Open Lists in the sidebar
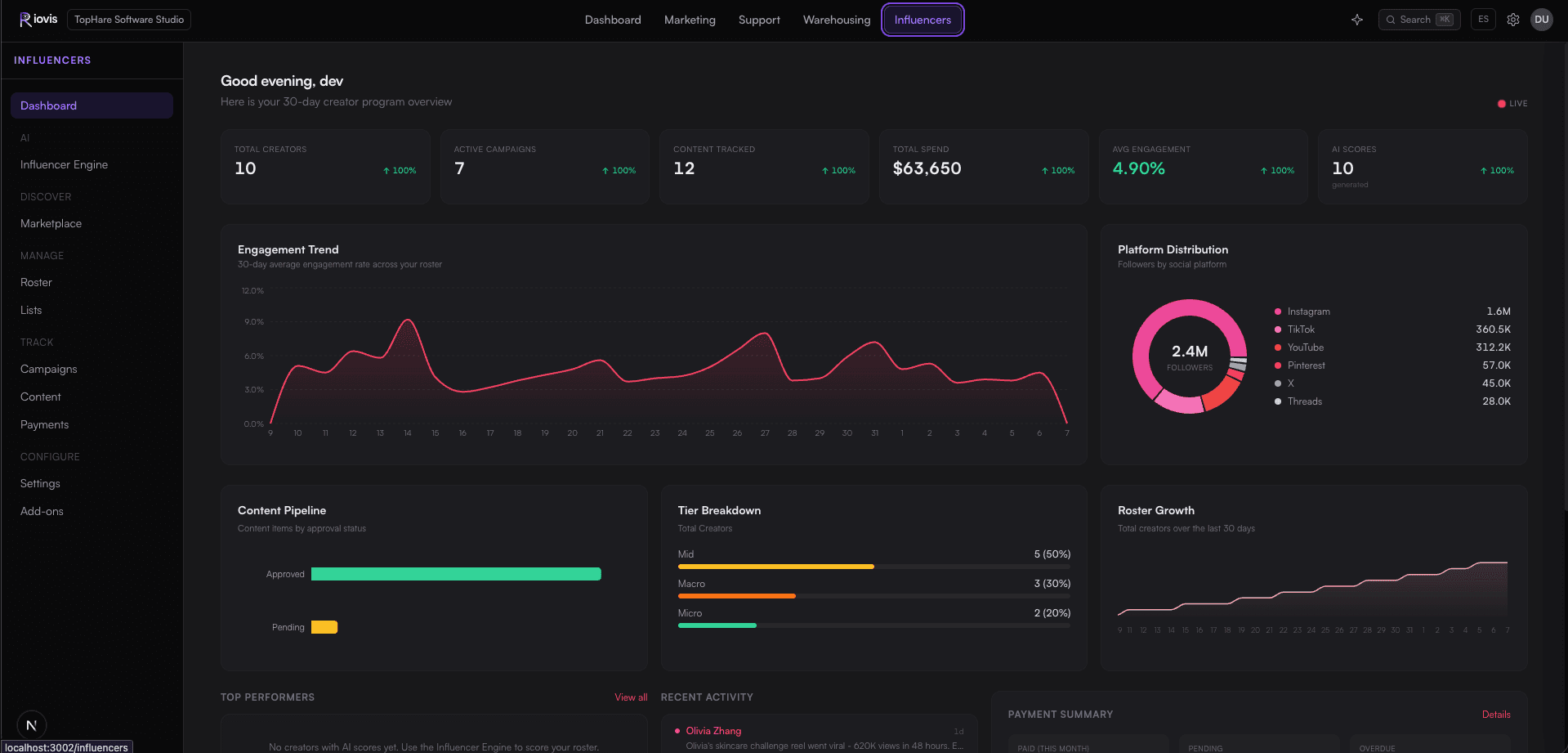Viewport: 1568px width, 753px height. click(92, 310)
